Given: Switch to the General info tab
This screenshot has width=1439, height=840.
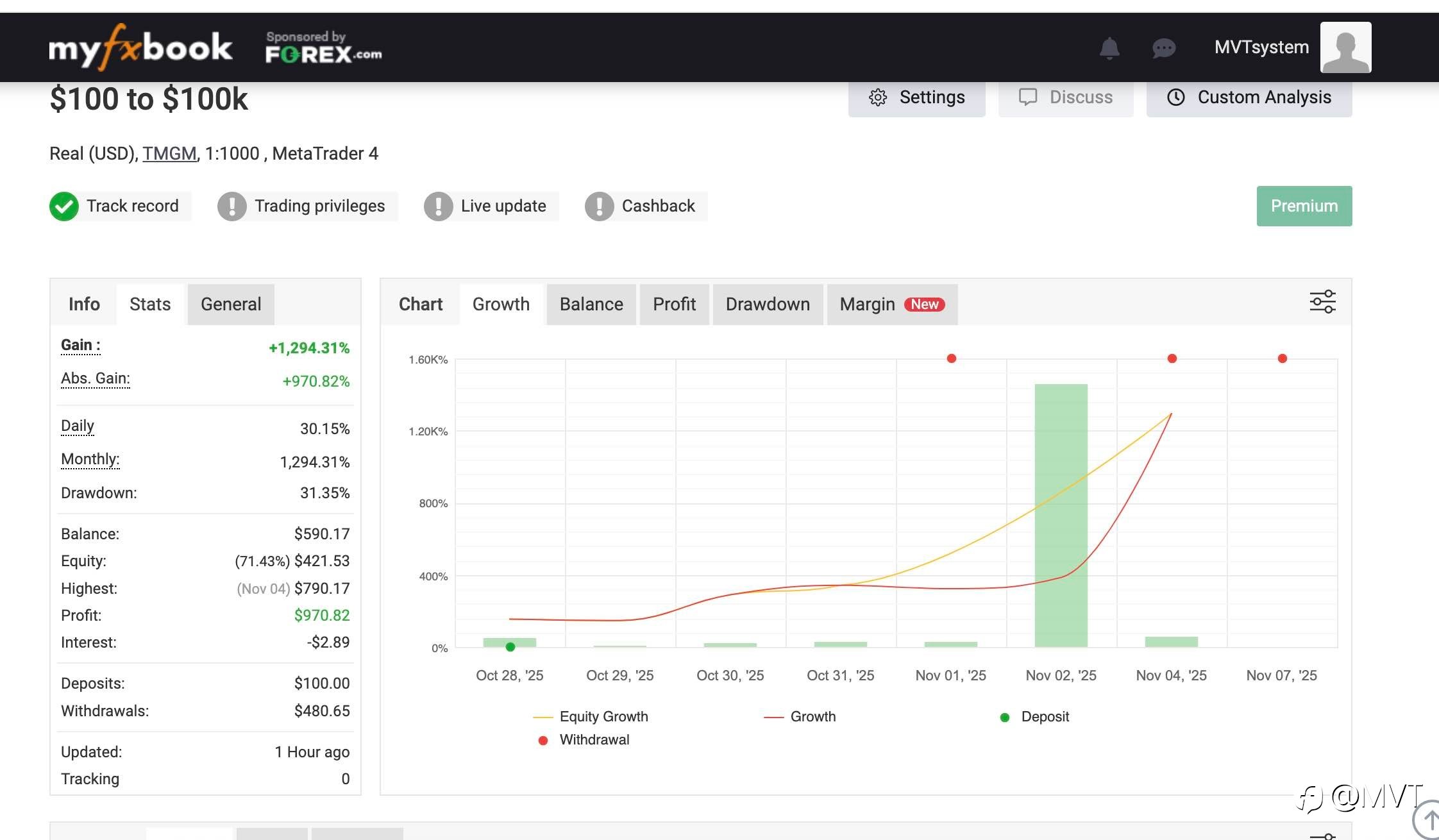Looking at the screenshot, I should click(231, 305).
